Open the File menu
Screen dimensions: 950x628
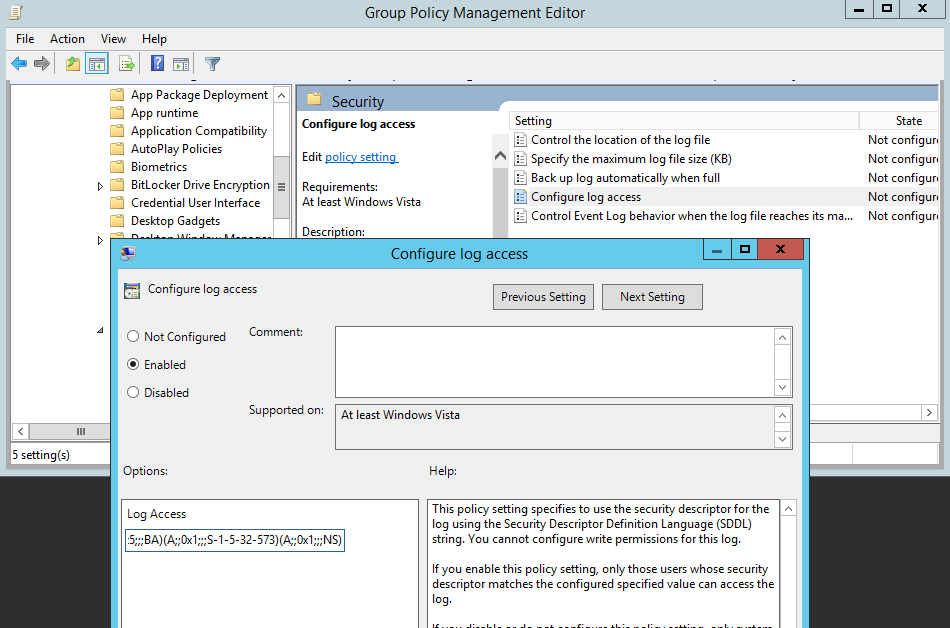25,39
